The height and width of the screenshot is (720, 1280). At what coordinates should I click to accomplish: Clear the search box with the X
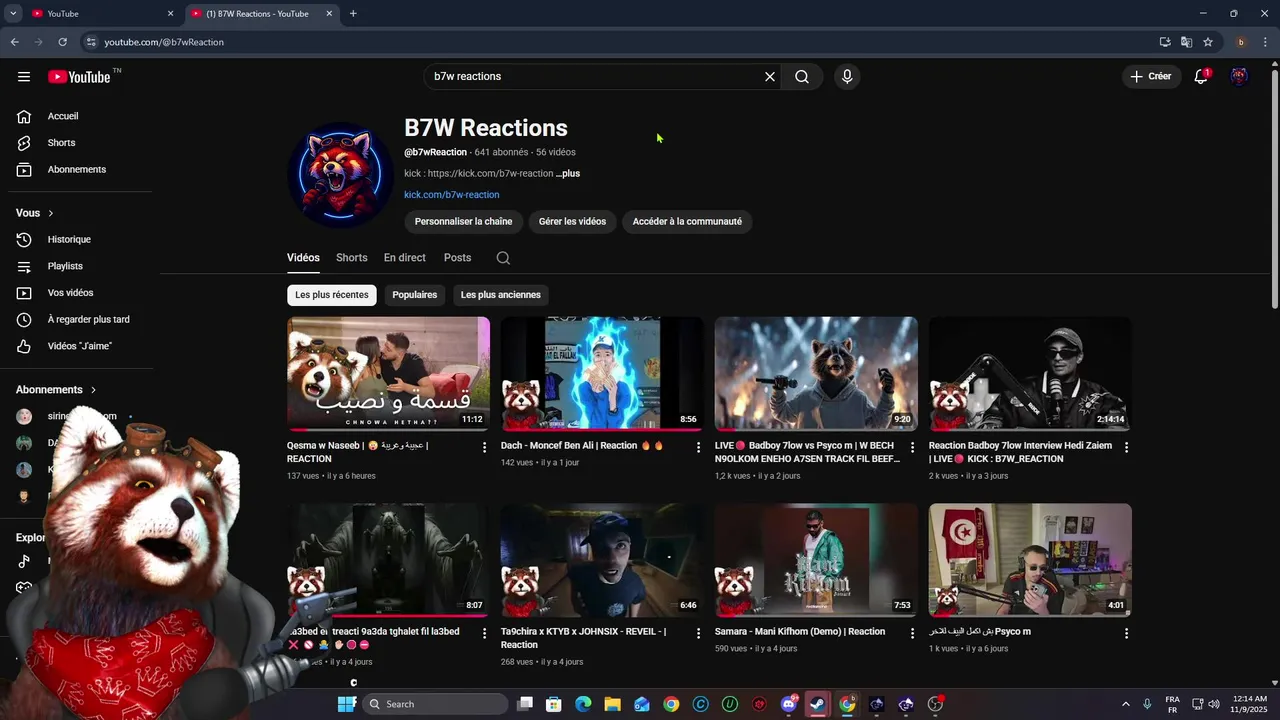(x=770, y=76)
